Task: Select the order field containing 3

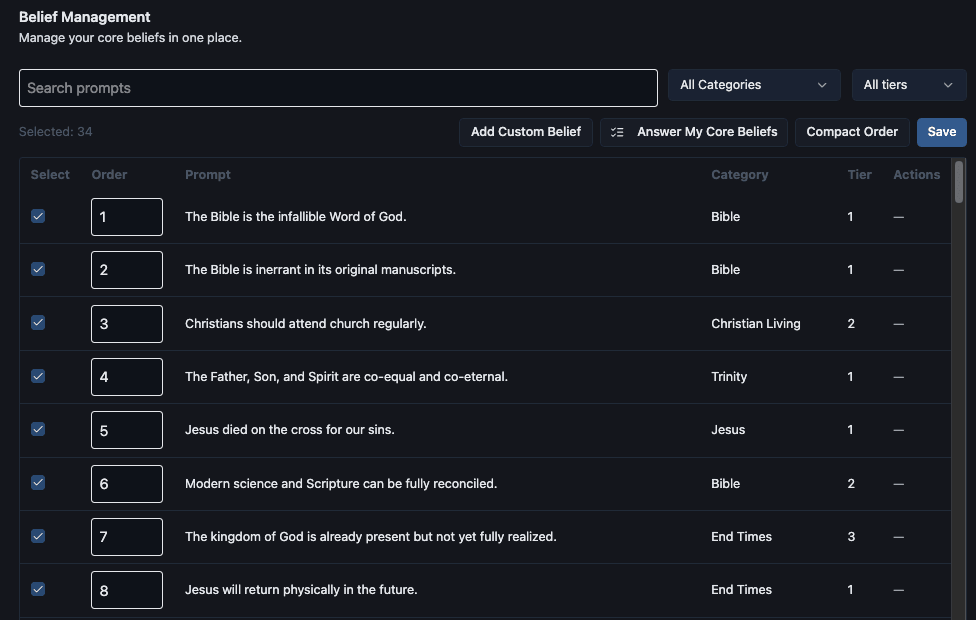Action: click(127, 324)
